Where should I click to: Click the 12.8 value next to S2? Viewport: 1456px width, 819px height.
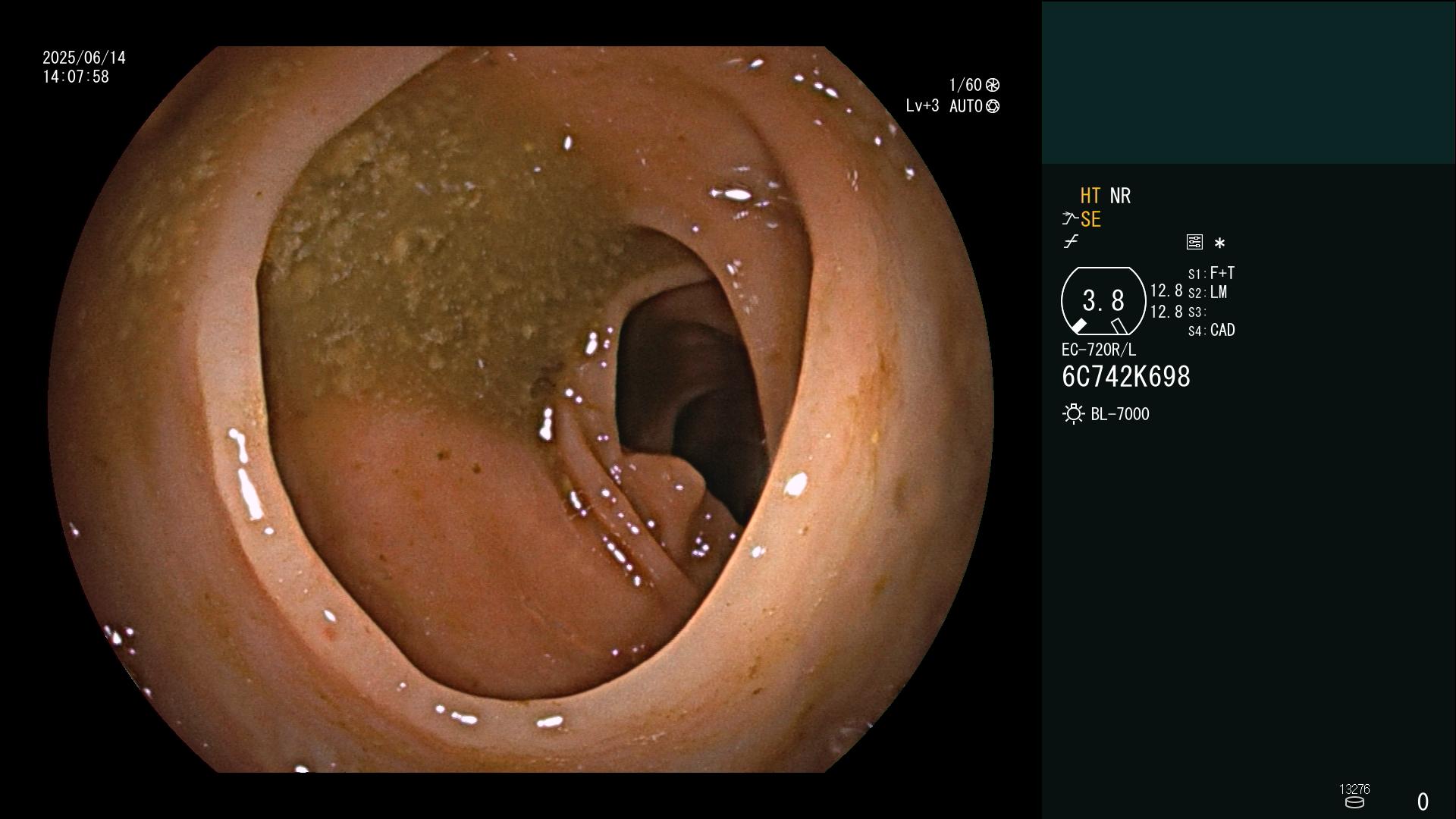pos(1166,291)
